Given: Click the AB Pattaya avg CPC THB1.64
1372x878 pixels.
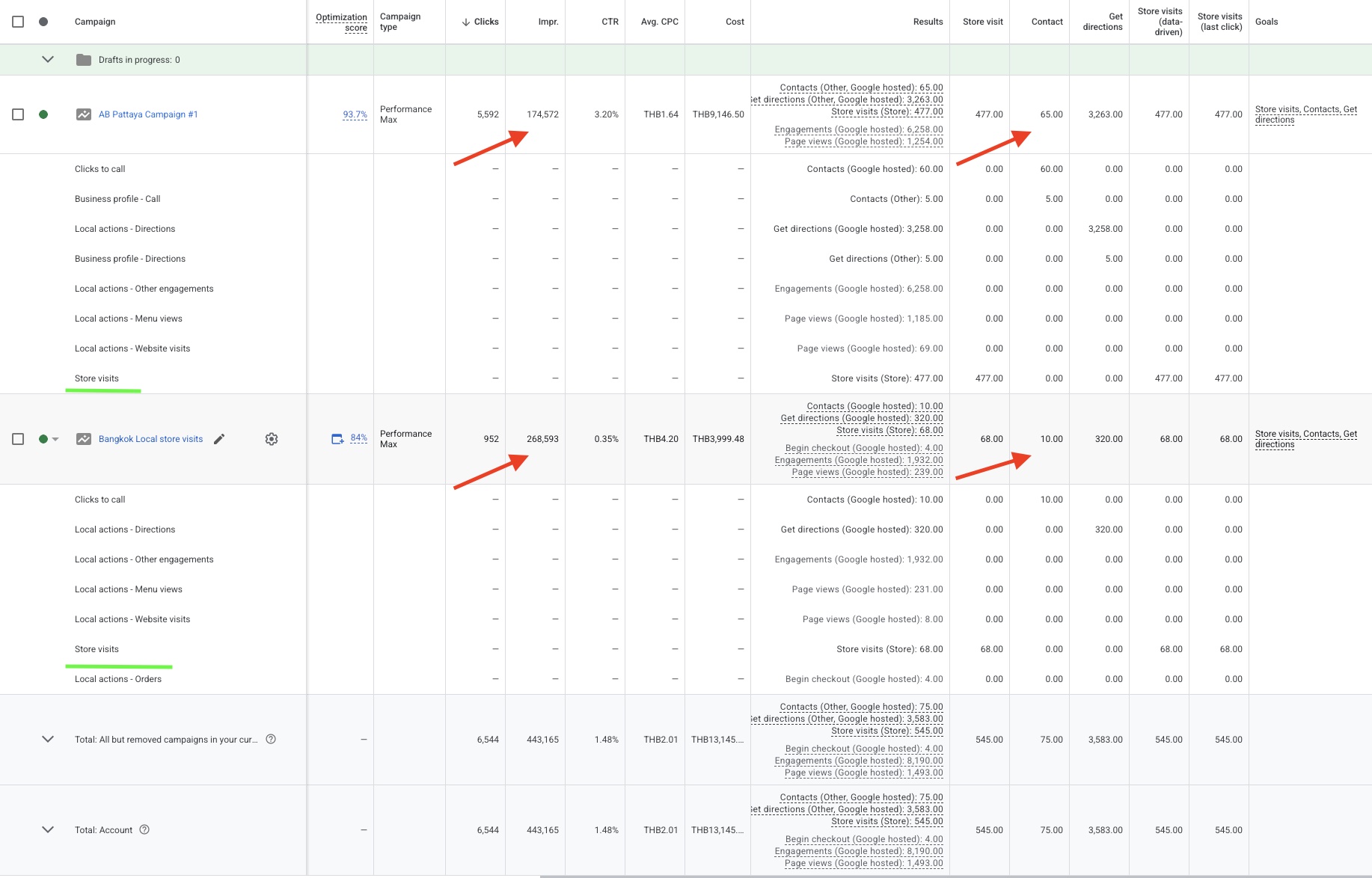Looking at the screenshot, I should 661,114.
